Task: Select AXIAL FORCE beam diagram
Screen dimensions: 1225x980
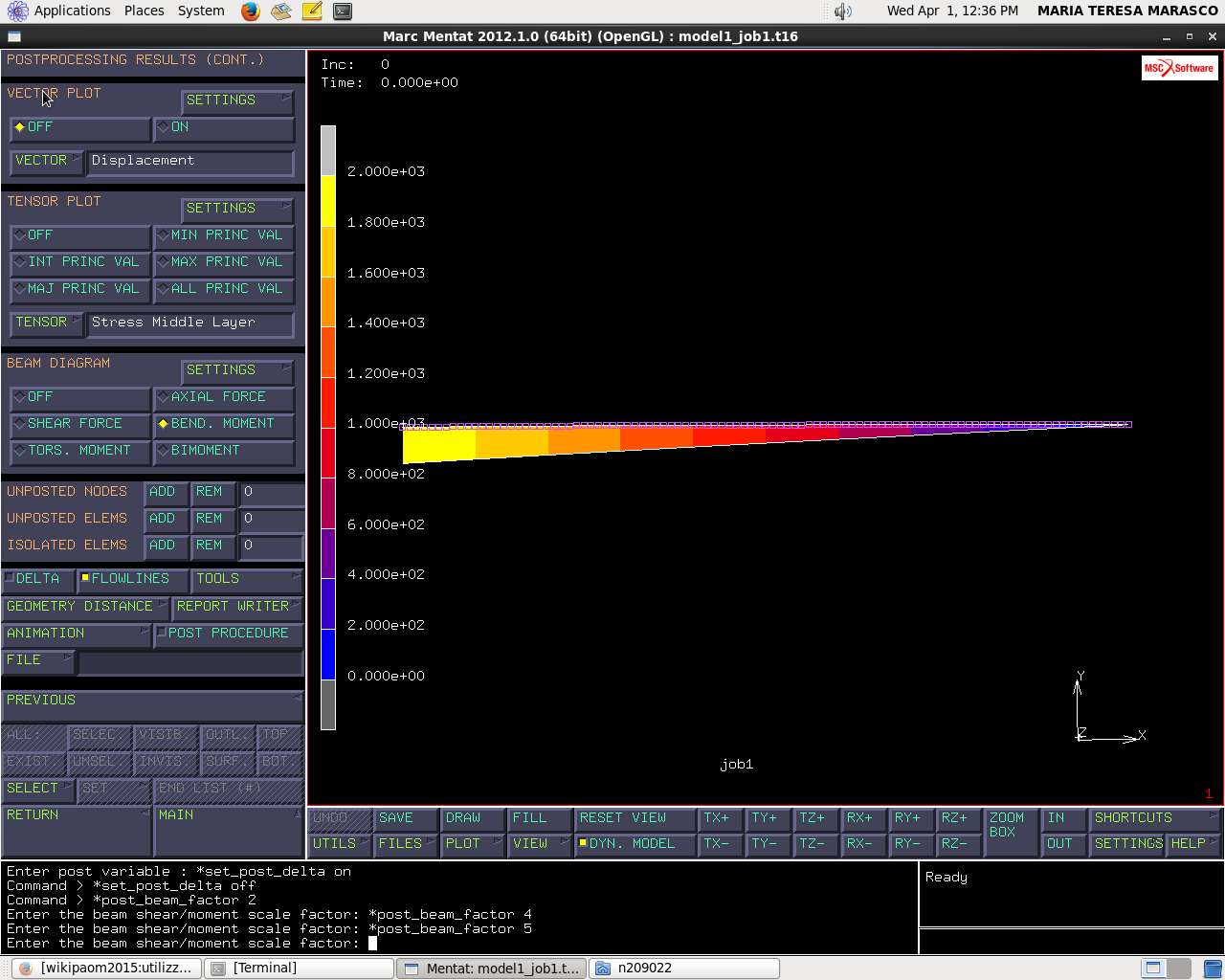Action: tap(224, 398)
